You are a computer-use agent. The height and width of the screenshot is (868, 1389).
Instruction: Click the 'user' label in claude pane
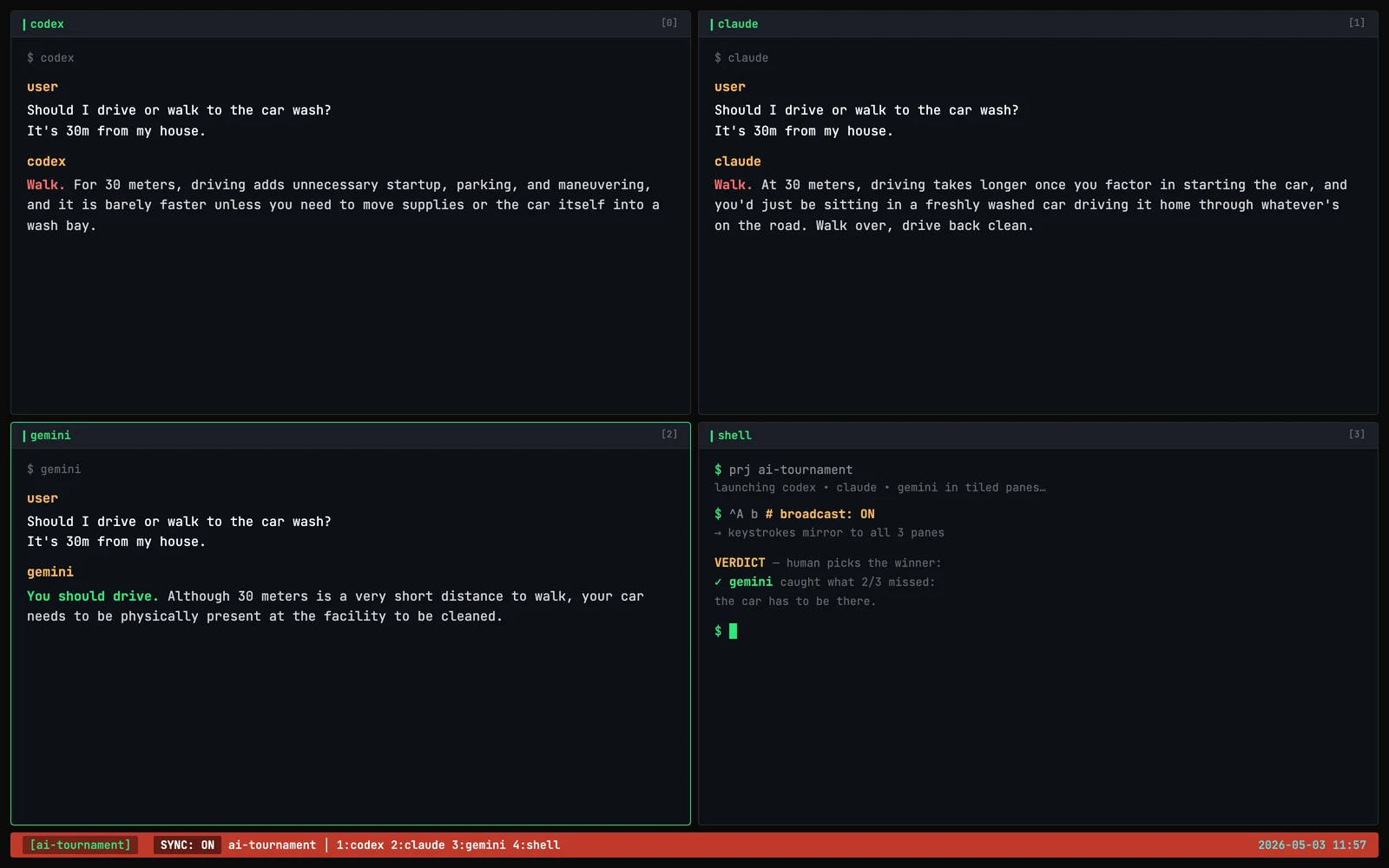point(730,87)
